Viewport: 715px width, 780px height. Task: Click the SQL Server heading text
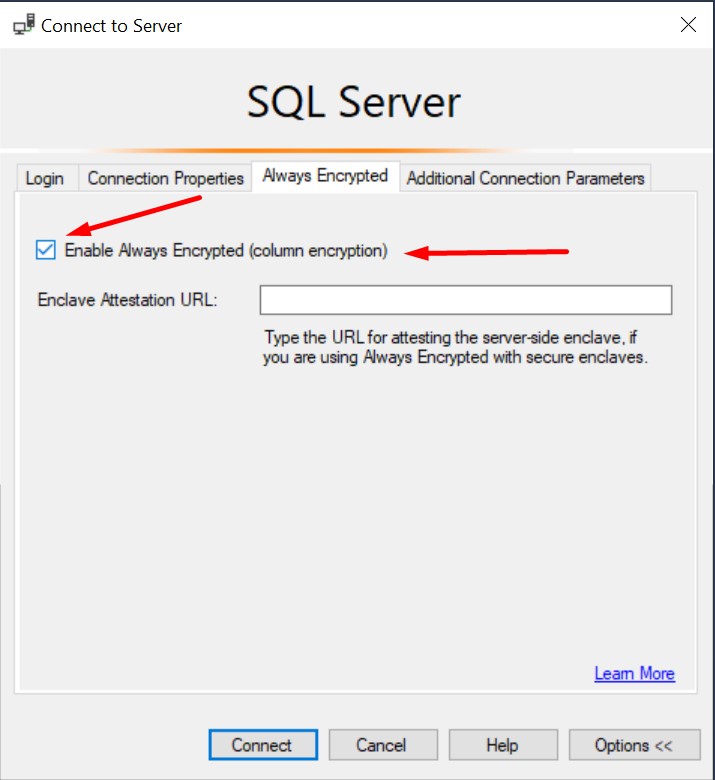point(354,102)
